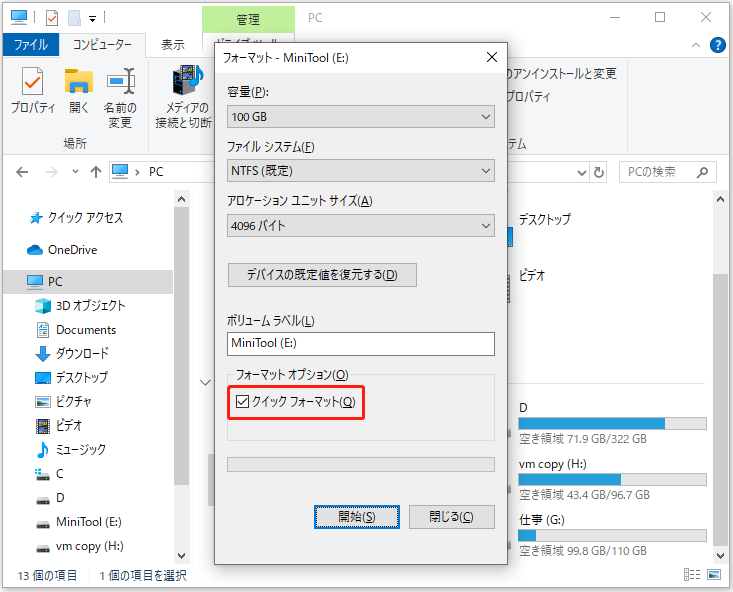The height and width of the screenshot is (592, 733).
Task: Select drive D in navigation pane
Action: point(60,498)
